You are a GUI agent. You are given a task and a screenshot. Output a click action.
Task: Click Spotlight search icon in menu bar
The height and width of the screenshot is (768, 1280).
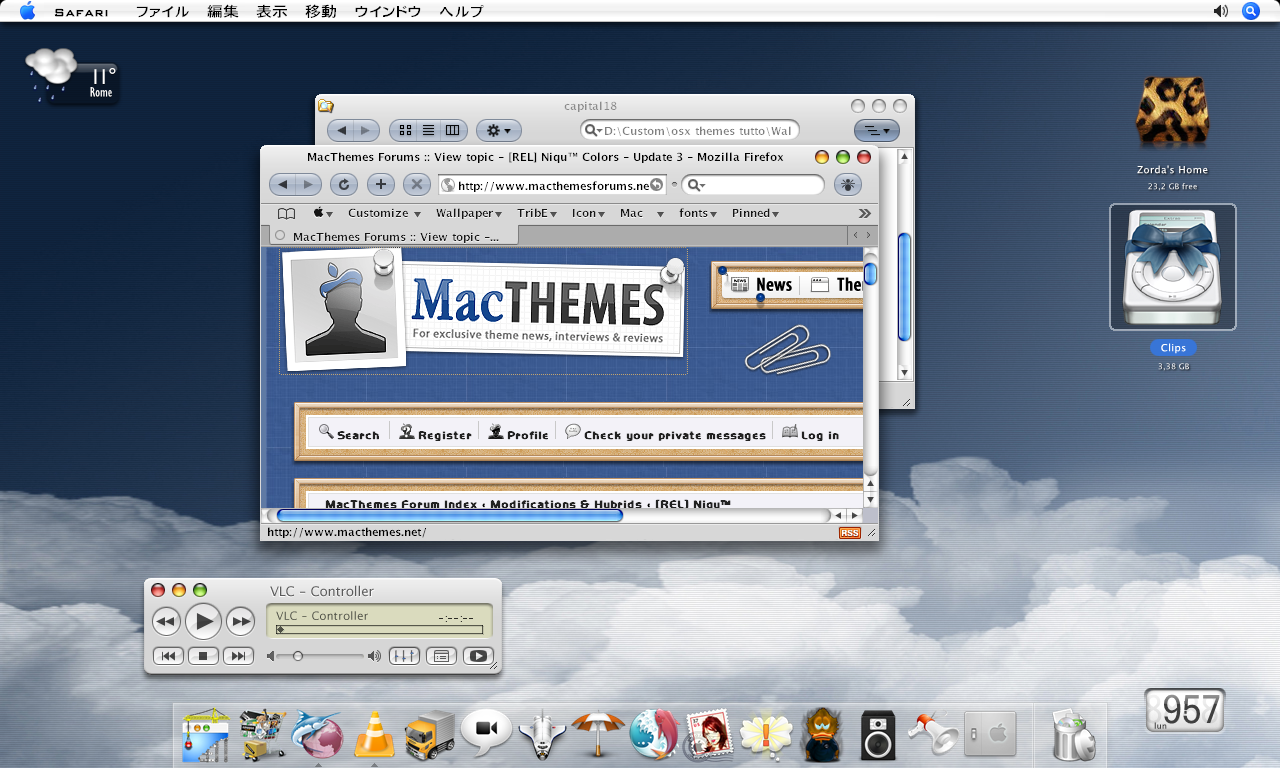coord(1250,11)
